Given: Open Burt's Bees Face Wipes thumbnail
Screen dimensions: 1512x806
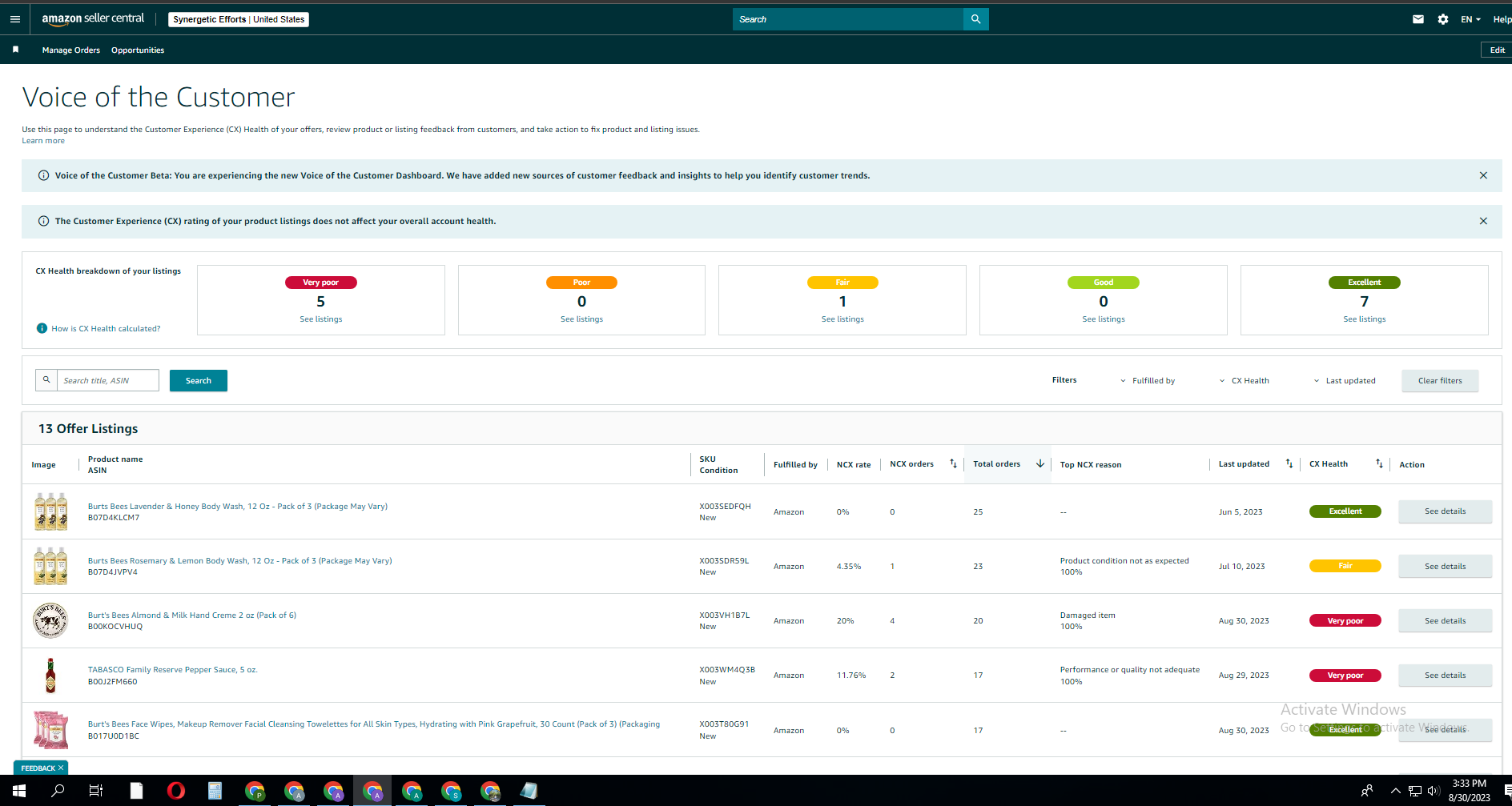Looking at the screenshot, I should tap(50, 730).
